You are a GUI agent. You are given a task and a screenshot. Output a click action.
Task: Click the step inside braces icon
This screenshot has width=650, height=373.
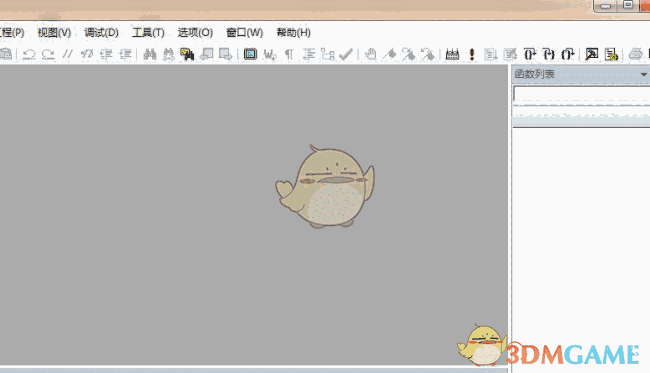[549, 54]
